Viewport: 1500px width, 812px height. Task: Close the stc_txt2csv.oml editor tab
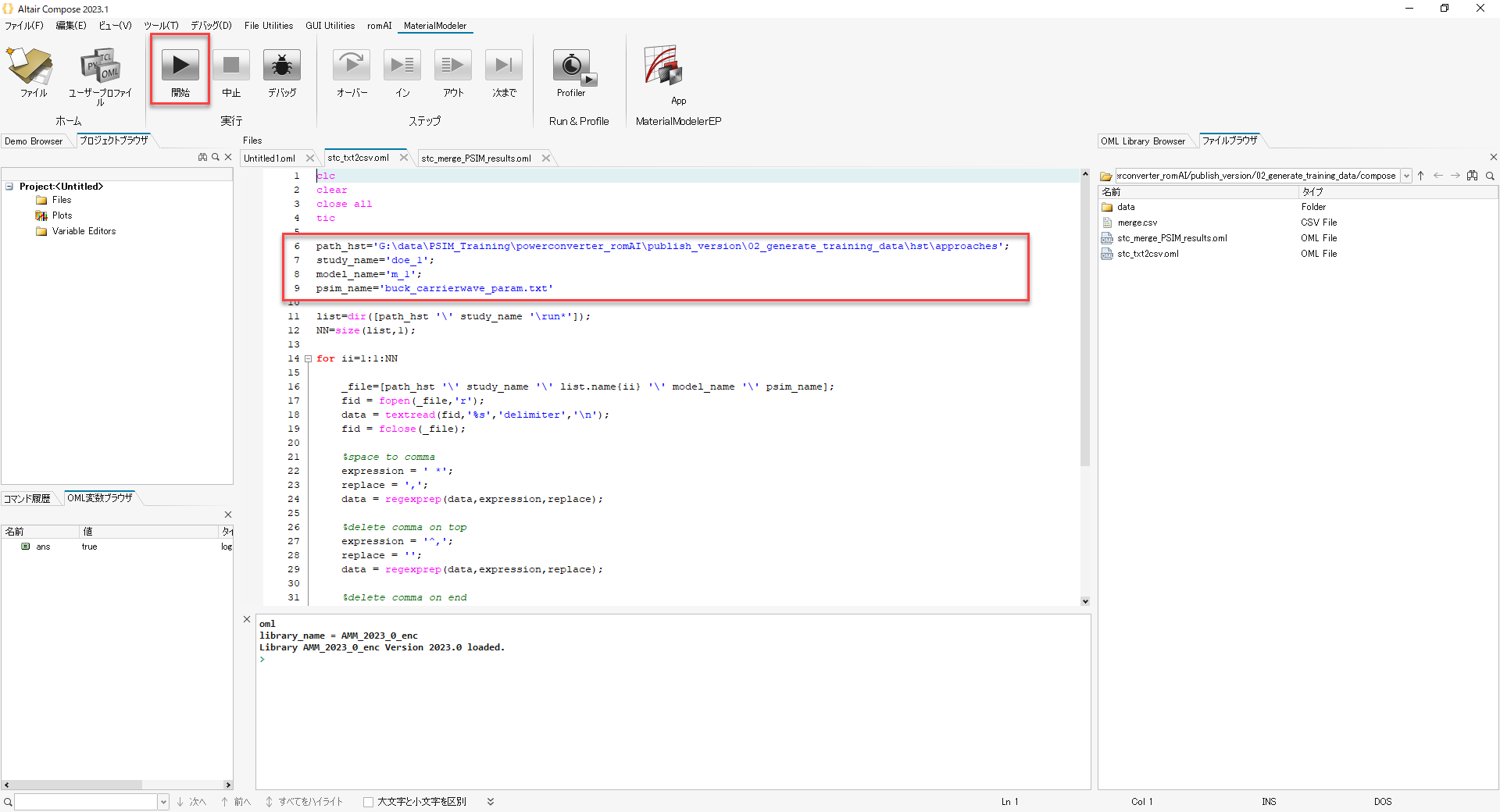click(x=404, y=157)
